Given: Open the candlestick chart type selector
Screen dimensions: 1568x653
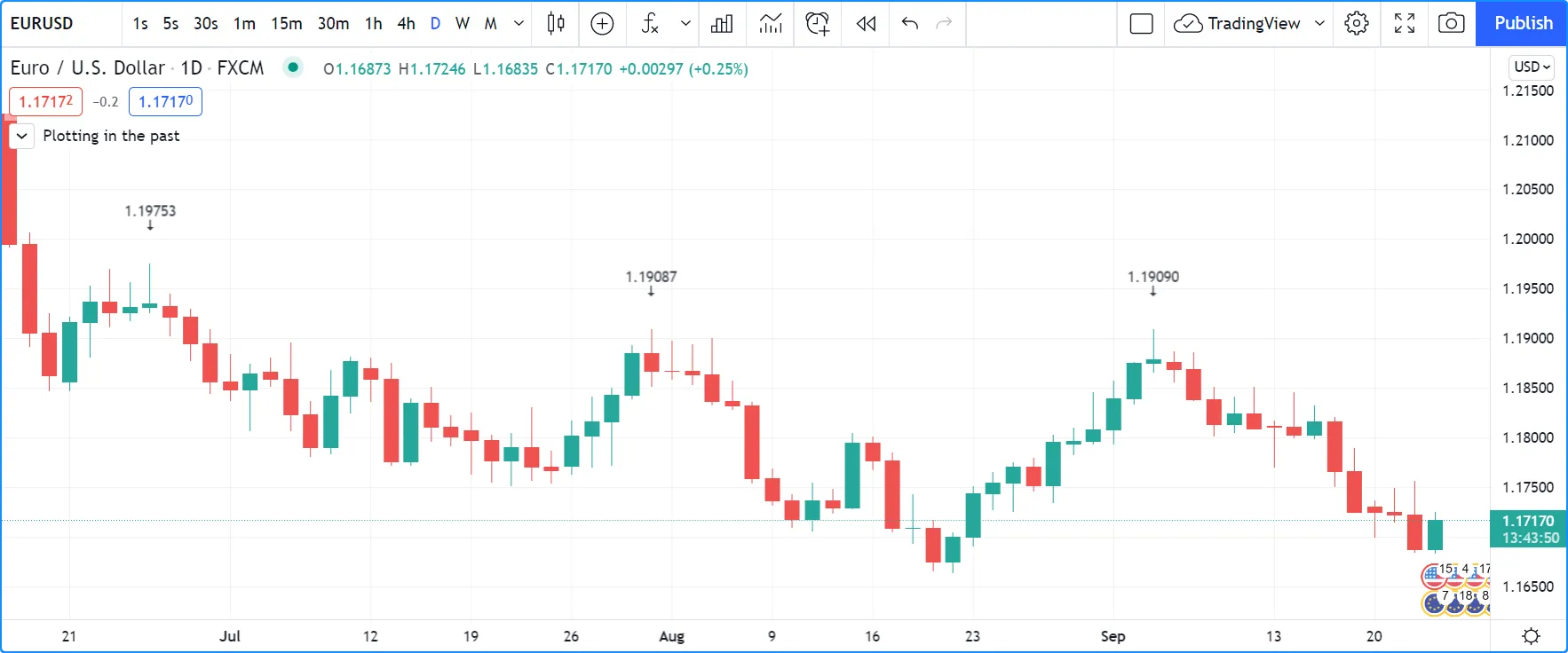Looking at the screenshot, I should (x=556, y=24).
